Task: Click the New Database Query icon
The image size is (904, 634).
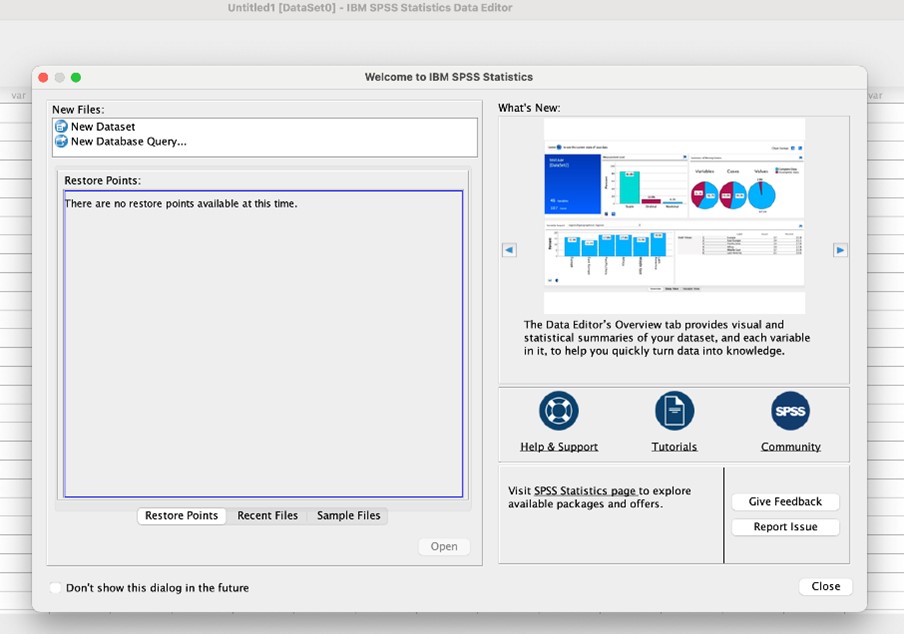Action: pyautogui.click(x=61, y=142)
